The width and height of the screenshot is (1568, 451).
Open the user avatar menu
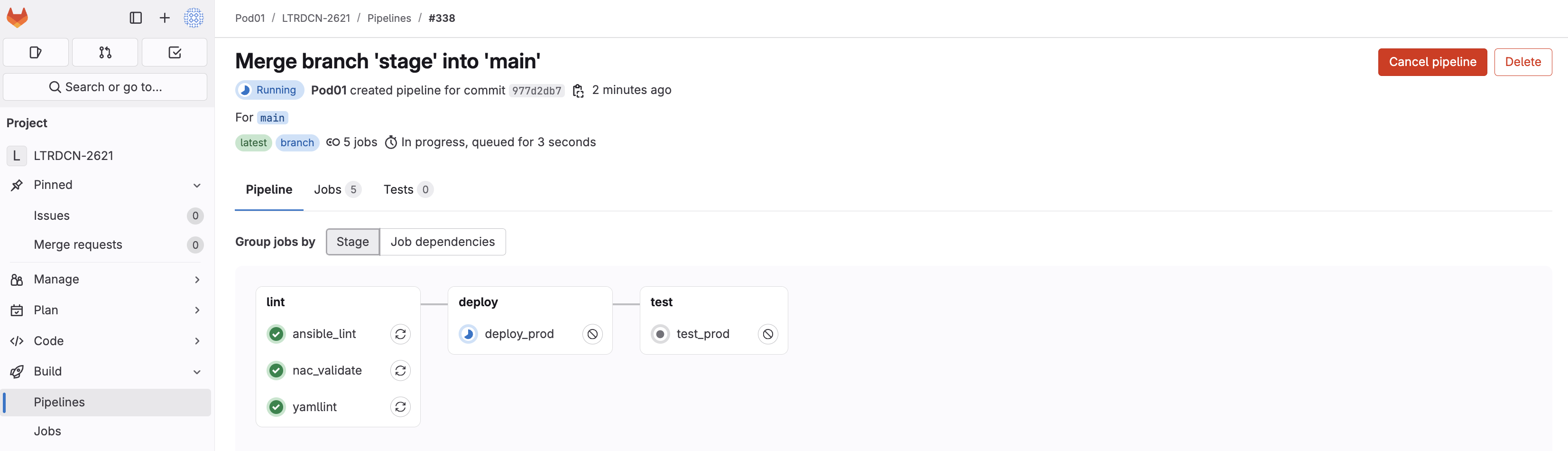pyautogui.click(x=194, y=18)
